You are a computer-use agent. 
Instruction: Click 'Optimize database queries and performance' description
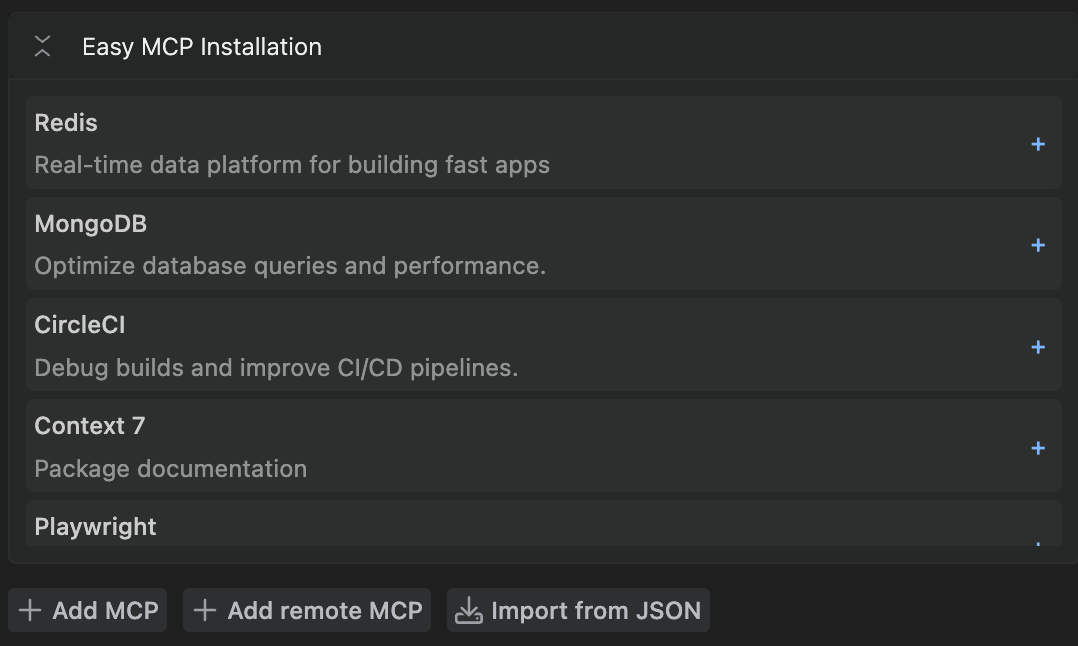(x=290, y=266)
